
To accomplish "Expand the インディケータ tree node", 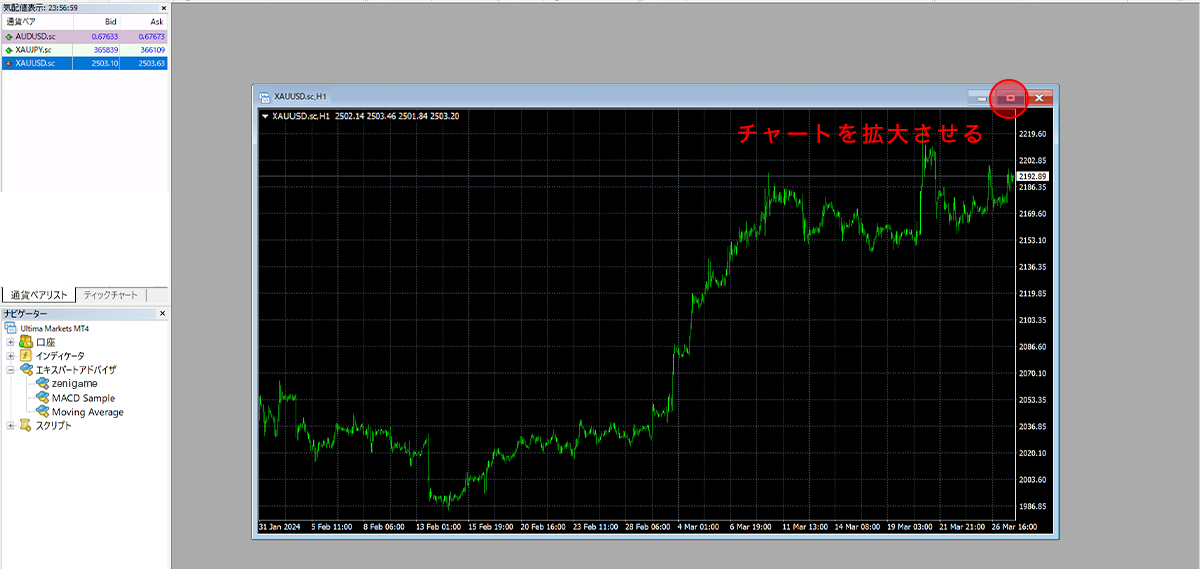I will [10, 356].
